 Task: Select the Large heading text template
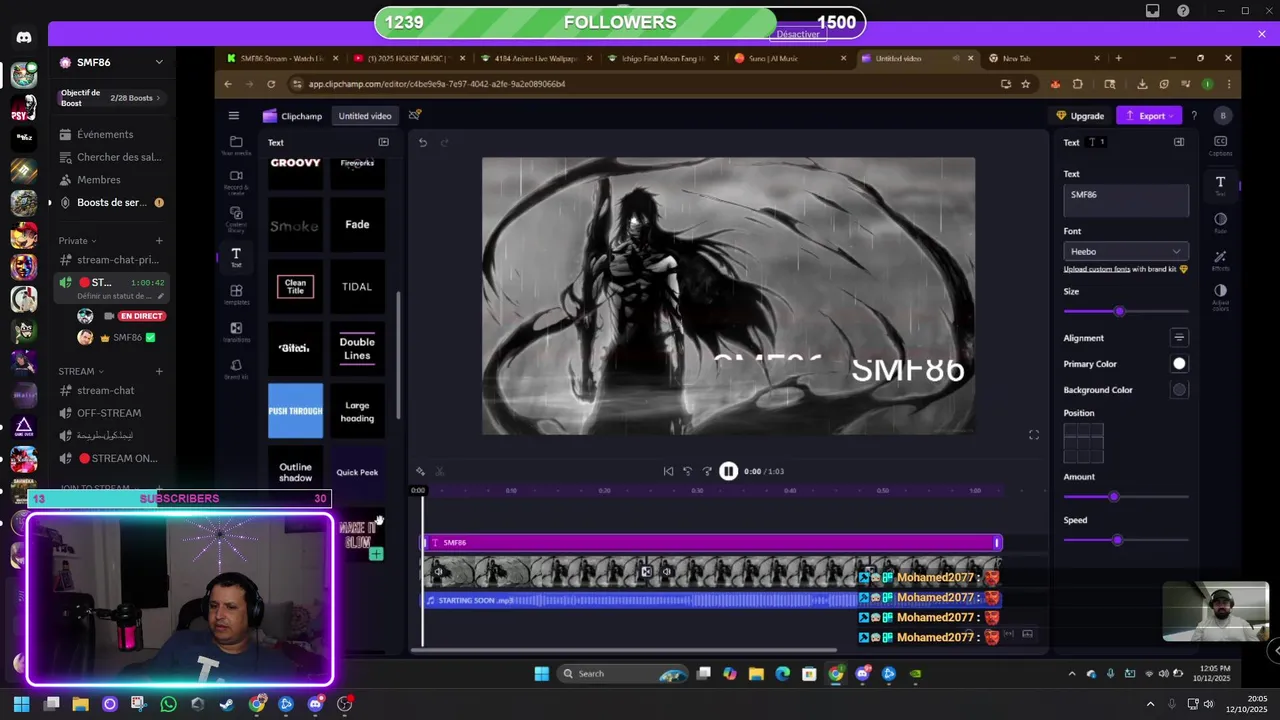click(x=357, y=411)
